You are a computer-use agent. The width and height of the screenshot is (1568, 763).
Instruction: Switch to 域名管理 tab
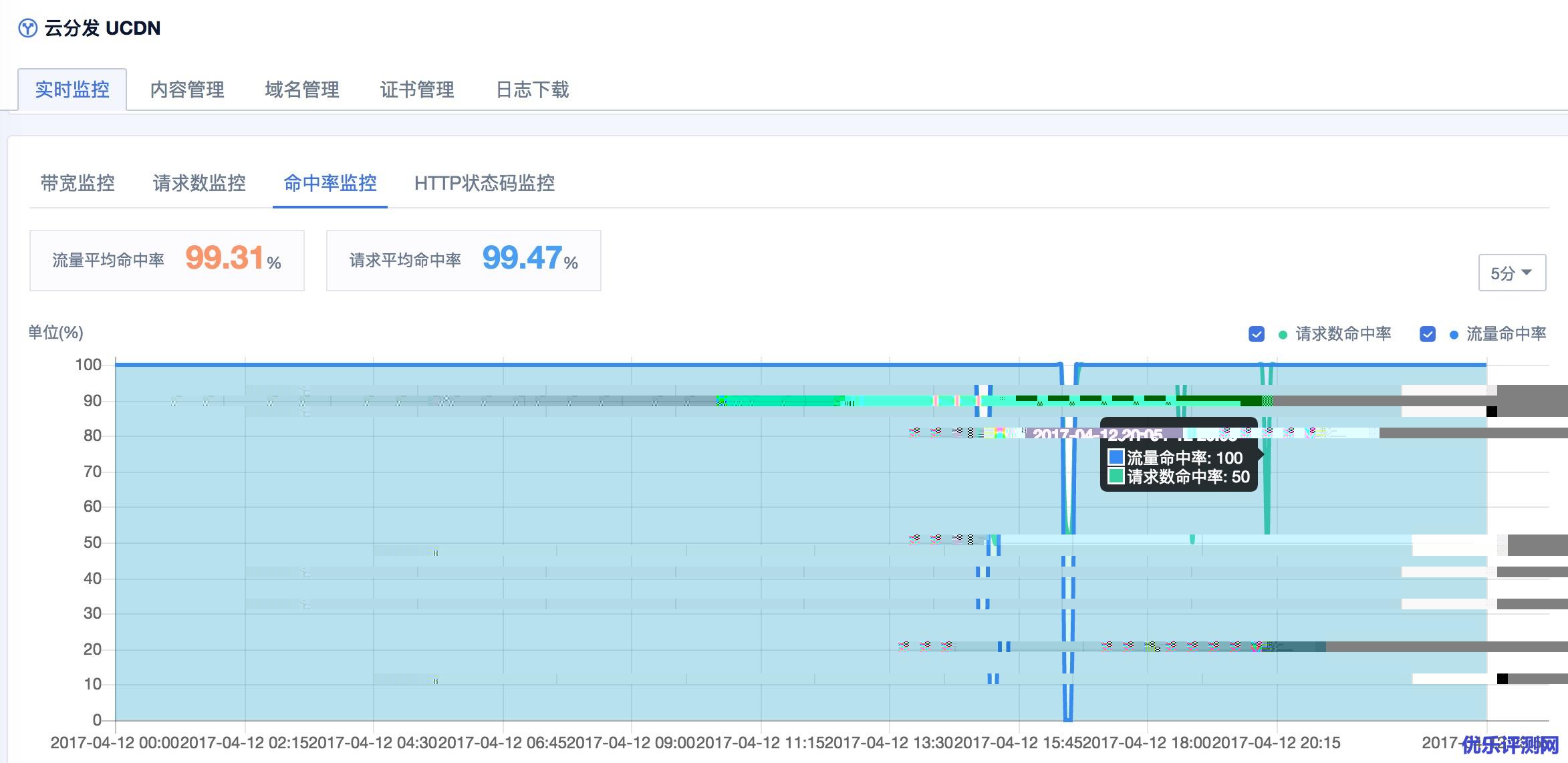302,90
